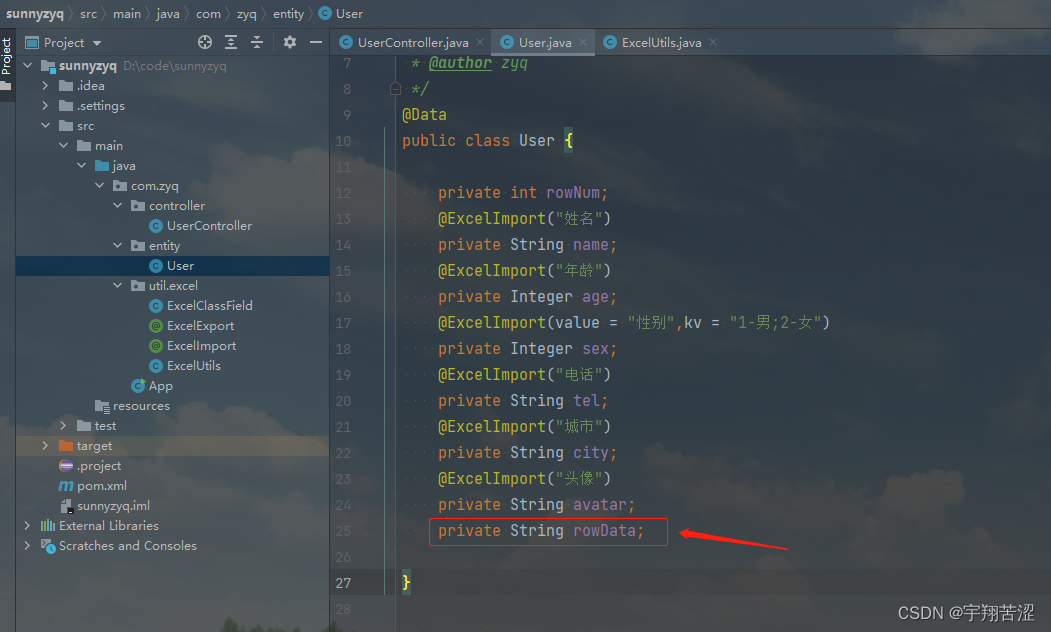
Task: Collapse the src folder
Action: click(x=46, y=125)
